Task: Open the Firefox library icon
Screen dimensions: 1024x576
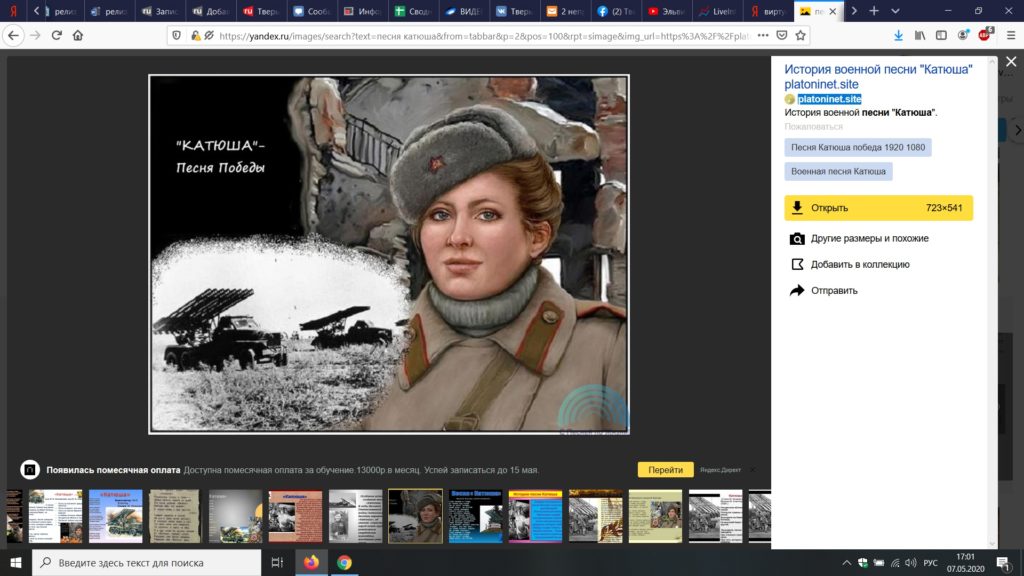Action: click(920, 35)
